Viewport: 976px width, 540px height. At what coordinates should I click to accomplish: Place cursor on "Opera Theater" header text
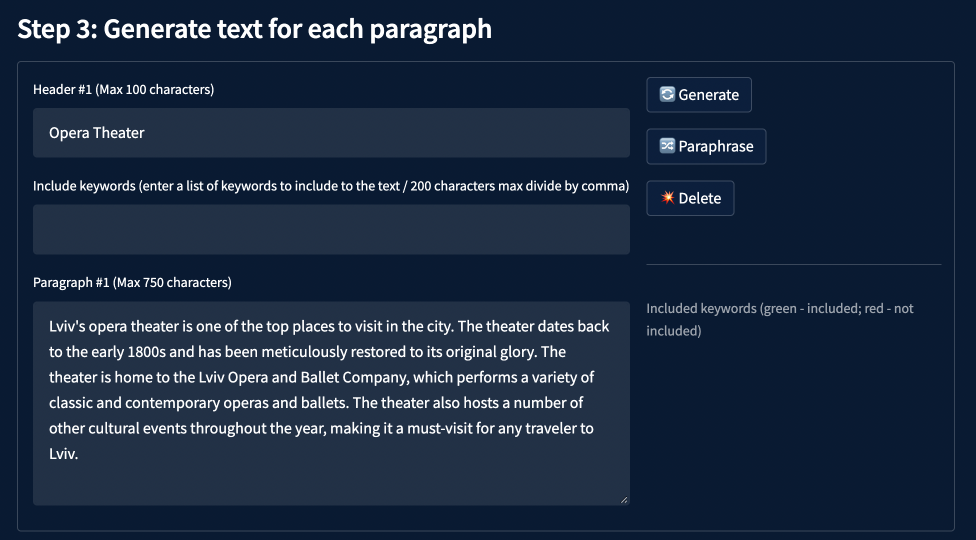click(x=97, y=133)
